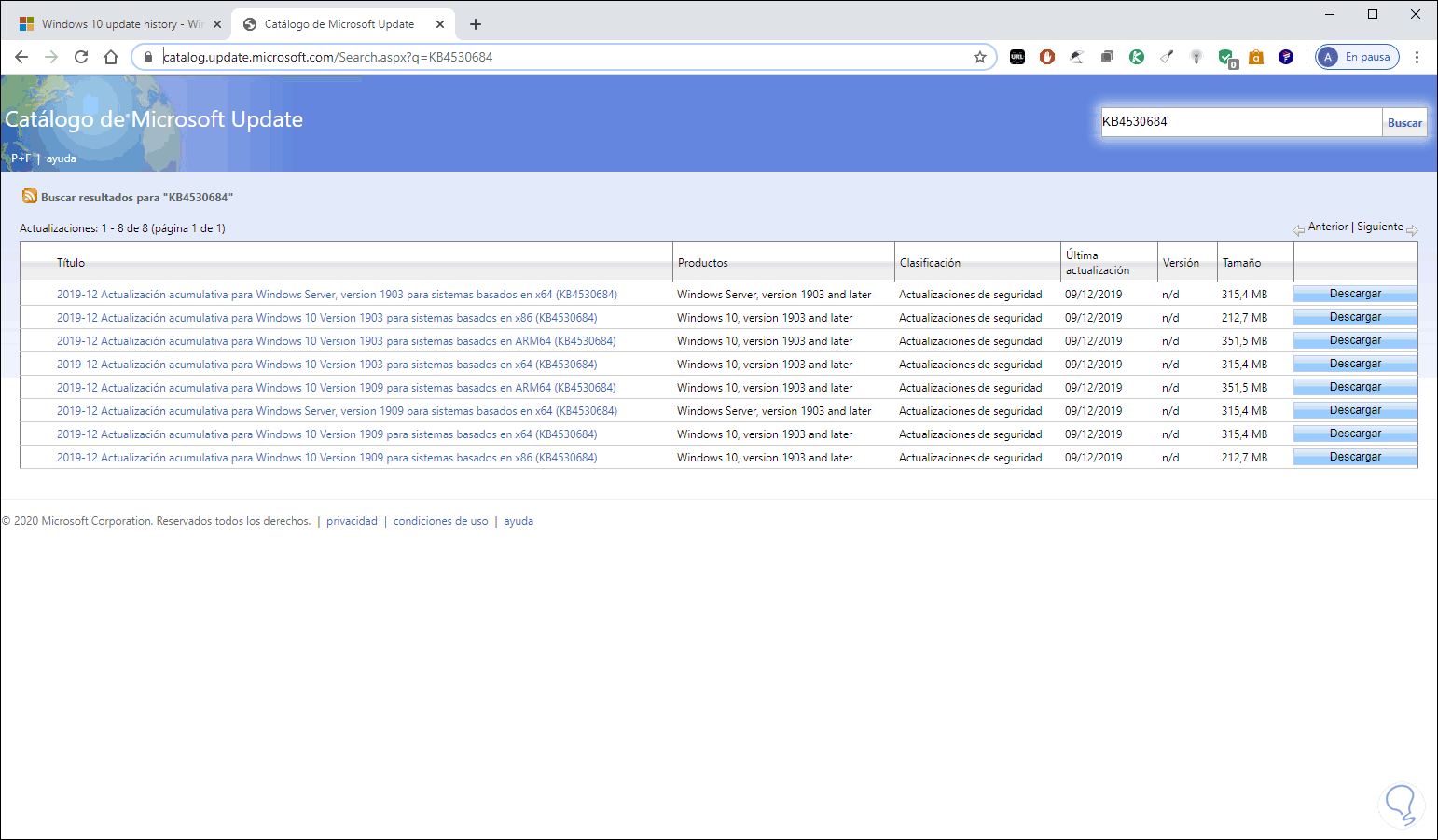Download Windows 10 Version 1909 ARM64 update
This screenshot has width=1438, height=840.
(x=1355, y=387)
